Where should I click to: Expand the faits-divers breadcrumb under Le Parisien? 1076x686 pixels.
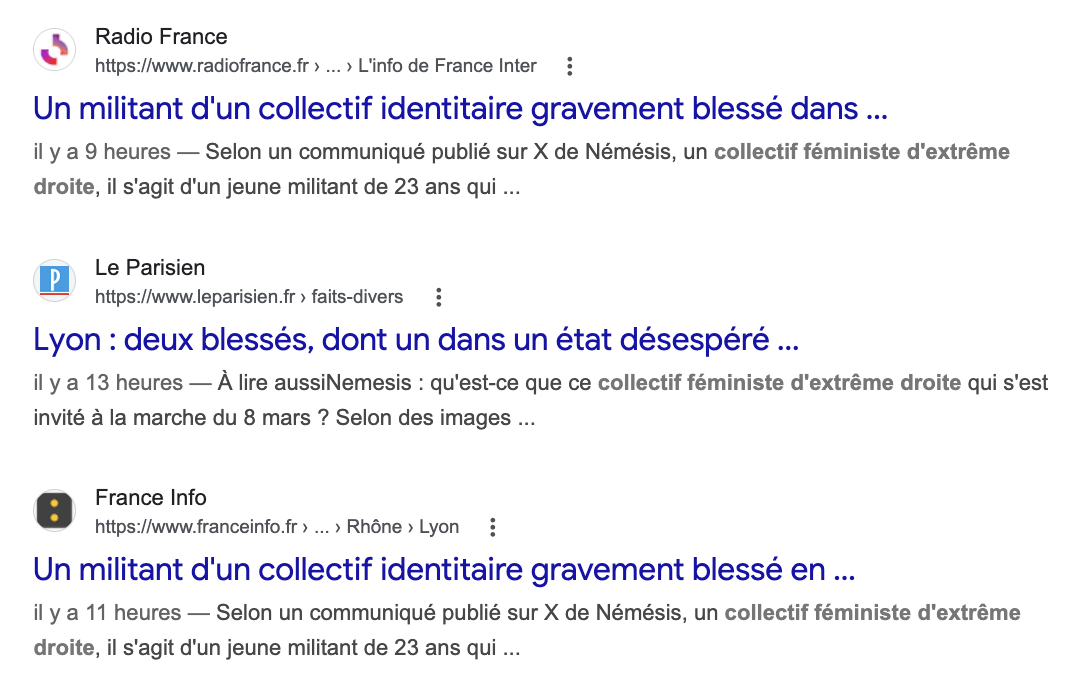pyautogui.click(x=357, y=297)
